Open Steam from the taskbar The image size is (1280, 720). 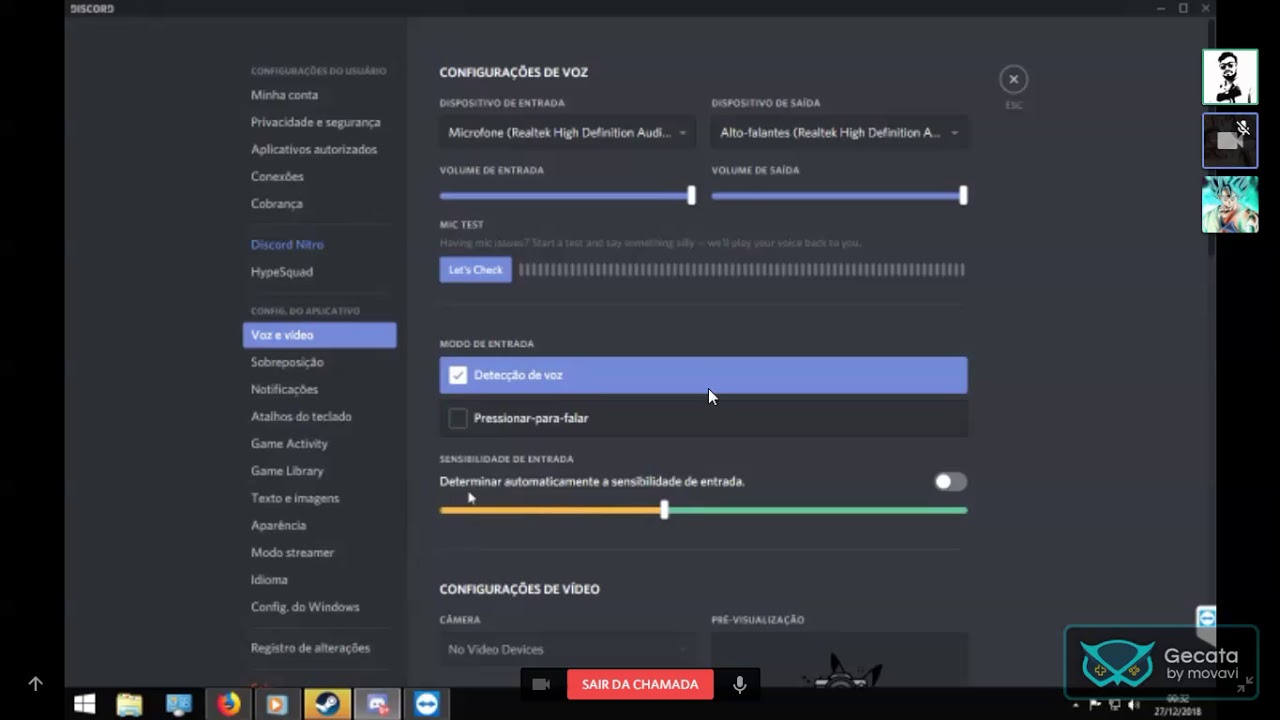pyautogui.click(x=327, y=704)
